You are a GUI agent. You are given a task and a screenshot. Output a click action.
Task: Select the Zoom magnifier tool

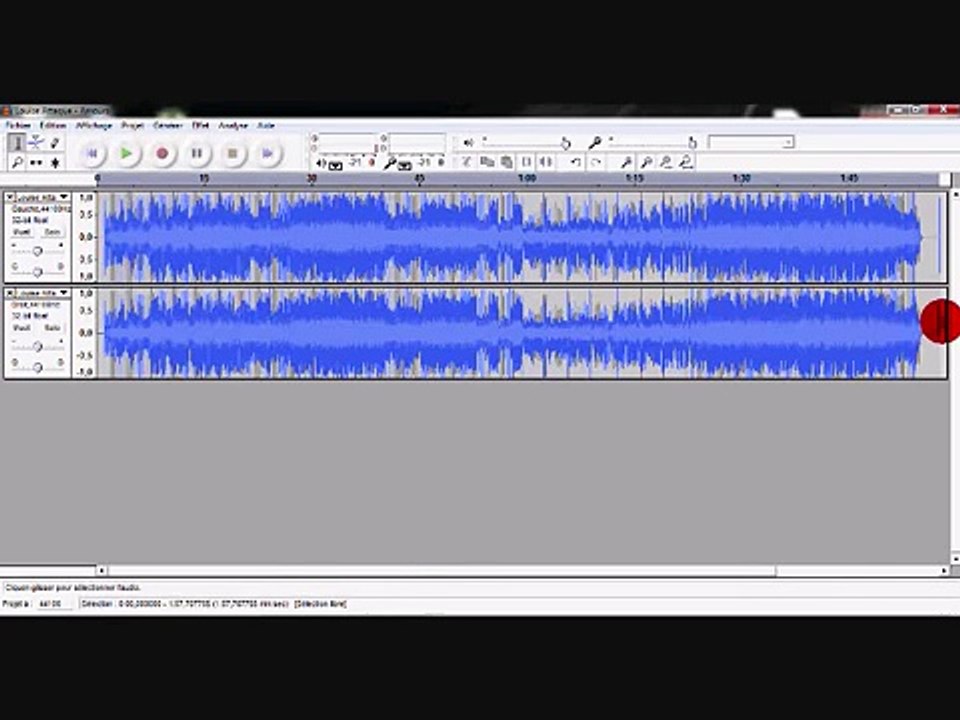[x=17, y=162]
